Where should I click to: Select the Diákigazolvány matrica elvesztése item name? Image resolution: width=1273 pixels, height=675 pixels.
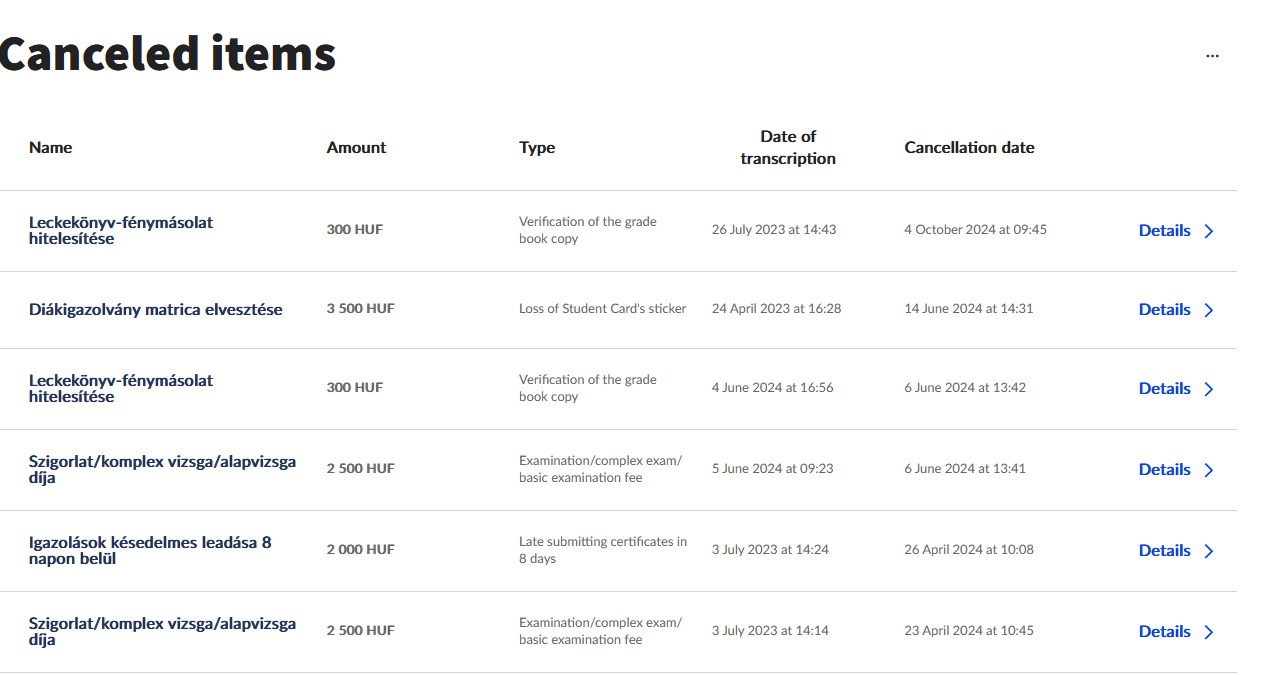(x=156, y=309)
